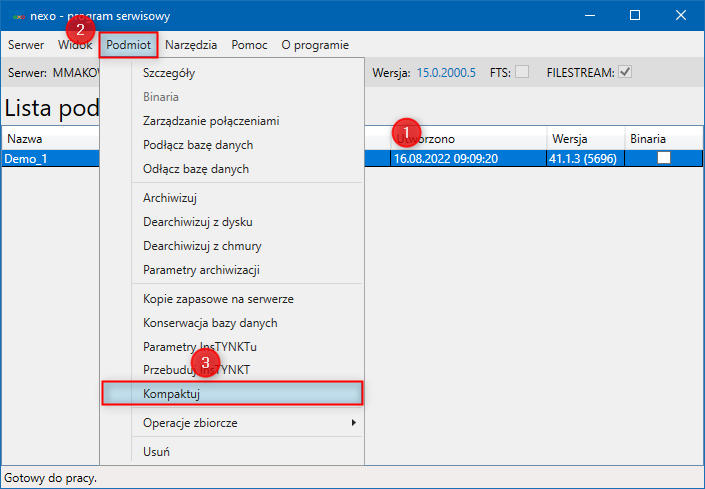Viewport: 705px width, 489px height.
Task: Click the 41.1.3 (5696) version cell
Action: [x=585, y=159]
